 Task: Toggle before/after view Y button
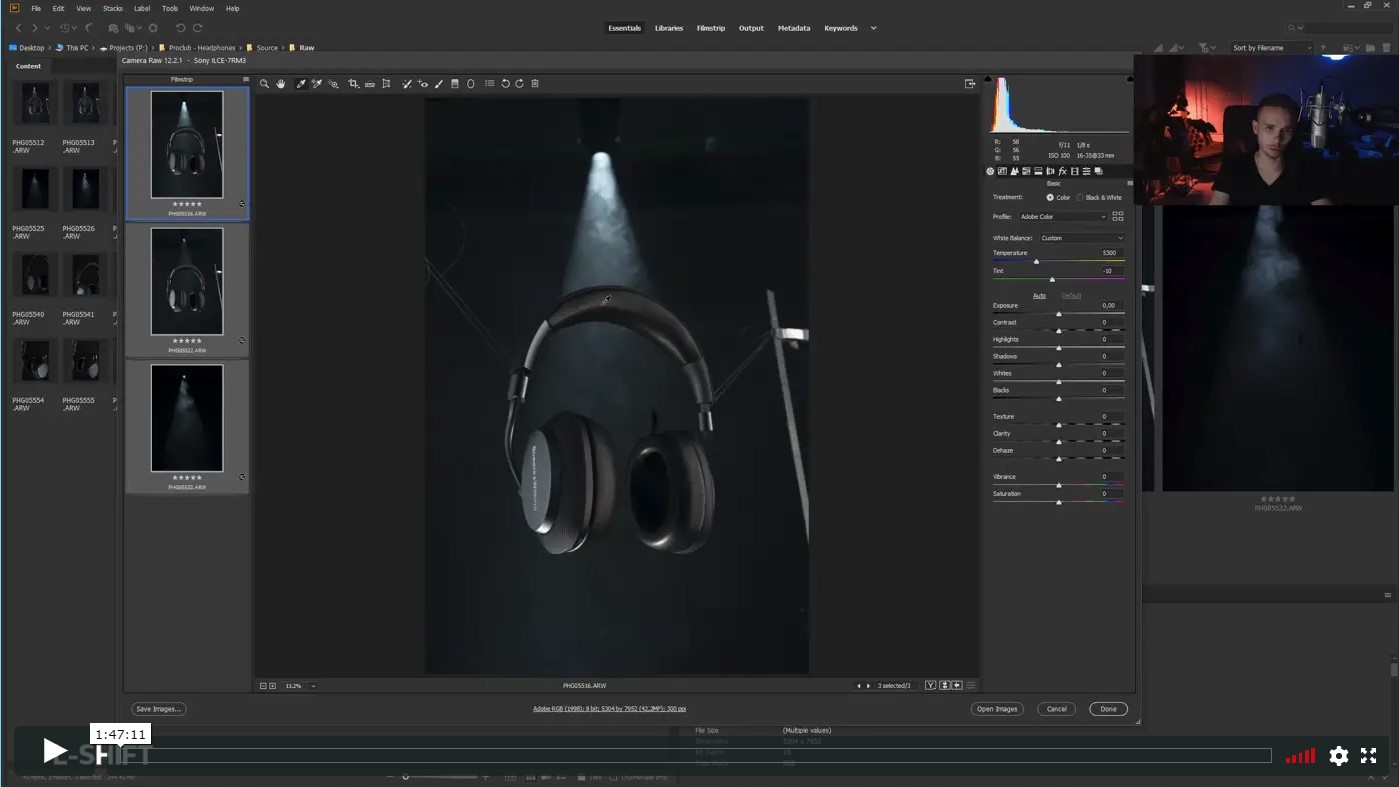coord(931,685)
